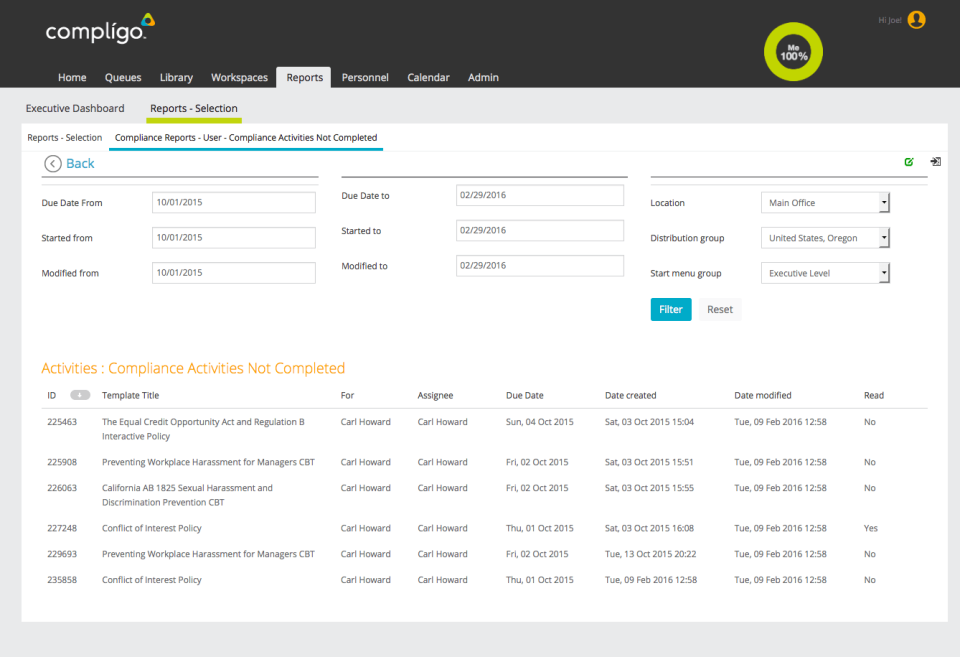Open the user profile avatar icon
Screen dimensions: 960x657
[917, 20]
